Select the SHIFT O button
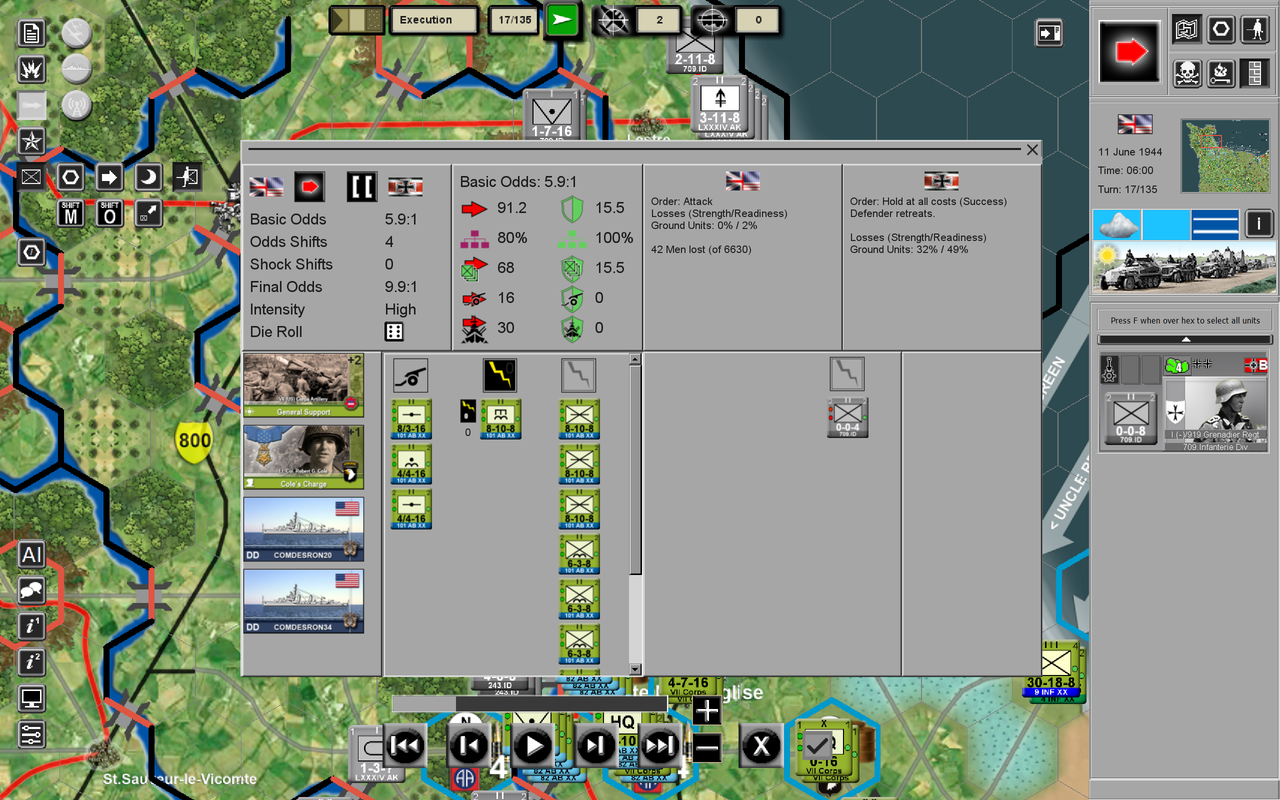 (110, 213)
